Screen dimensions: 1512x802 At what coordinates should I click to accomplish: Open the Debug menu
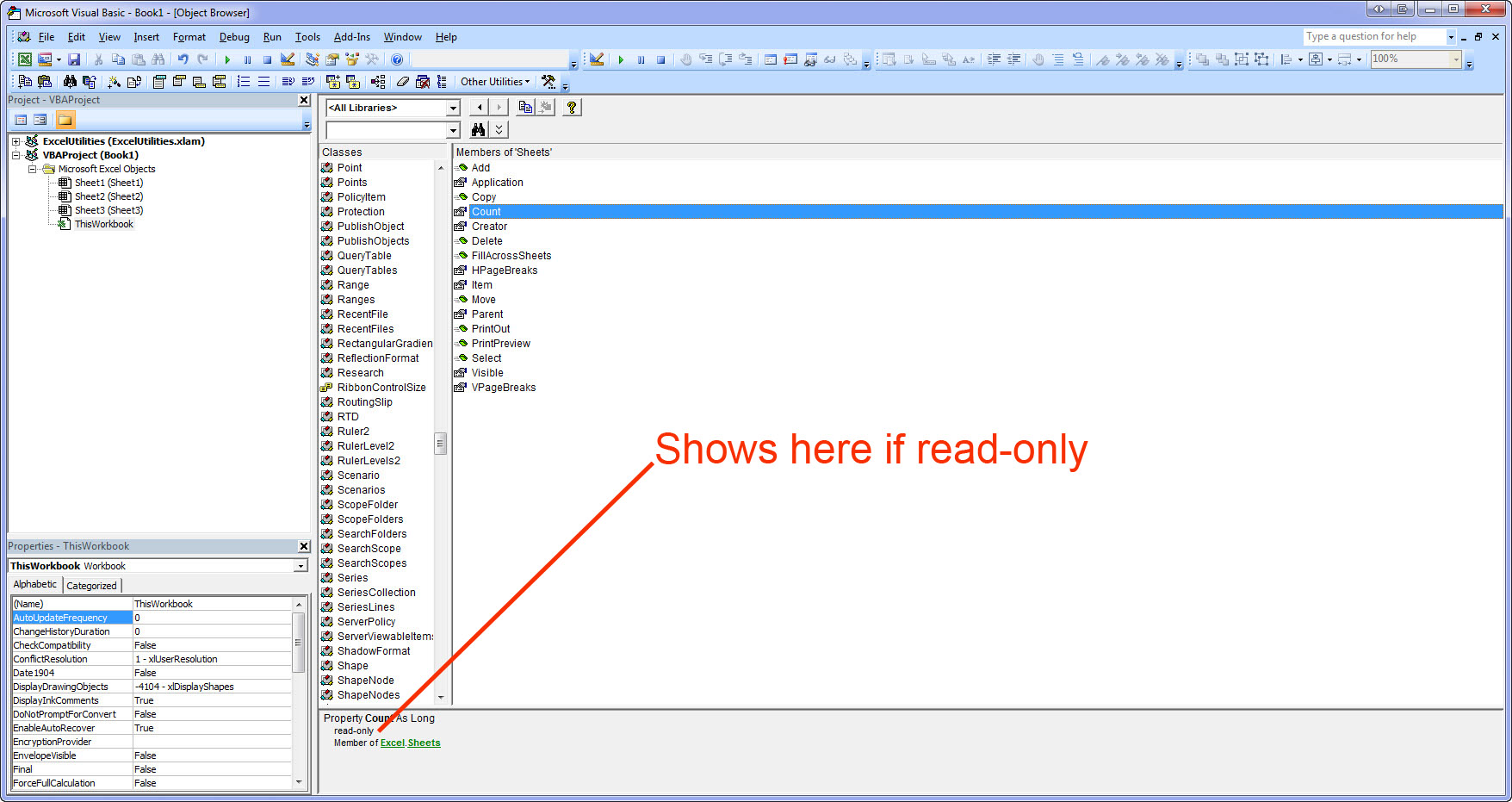point(234,37)
